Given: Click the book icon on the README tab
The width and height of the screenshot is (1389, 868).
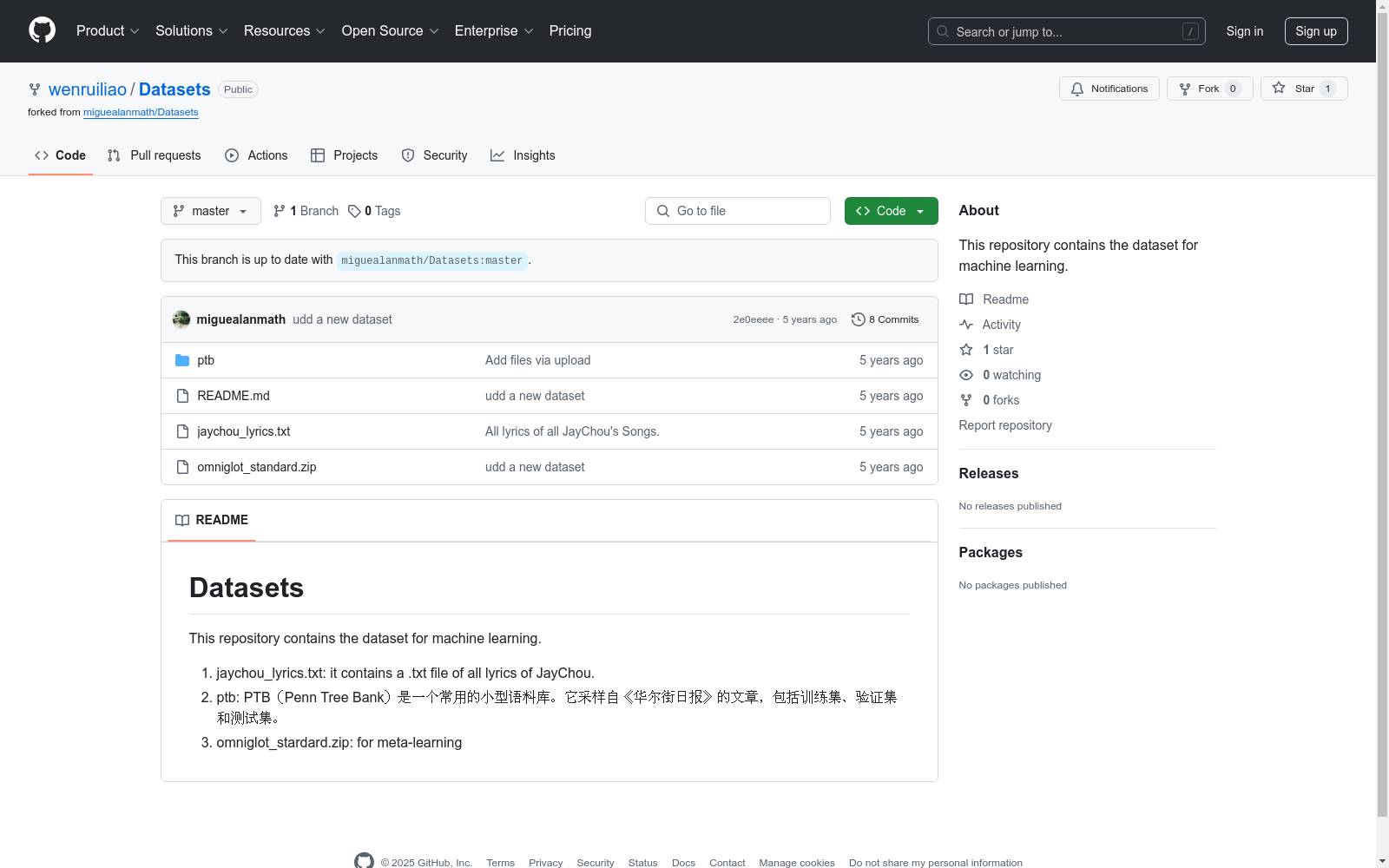Looking at the screenshot, I should (182, 520).
